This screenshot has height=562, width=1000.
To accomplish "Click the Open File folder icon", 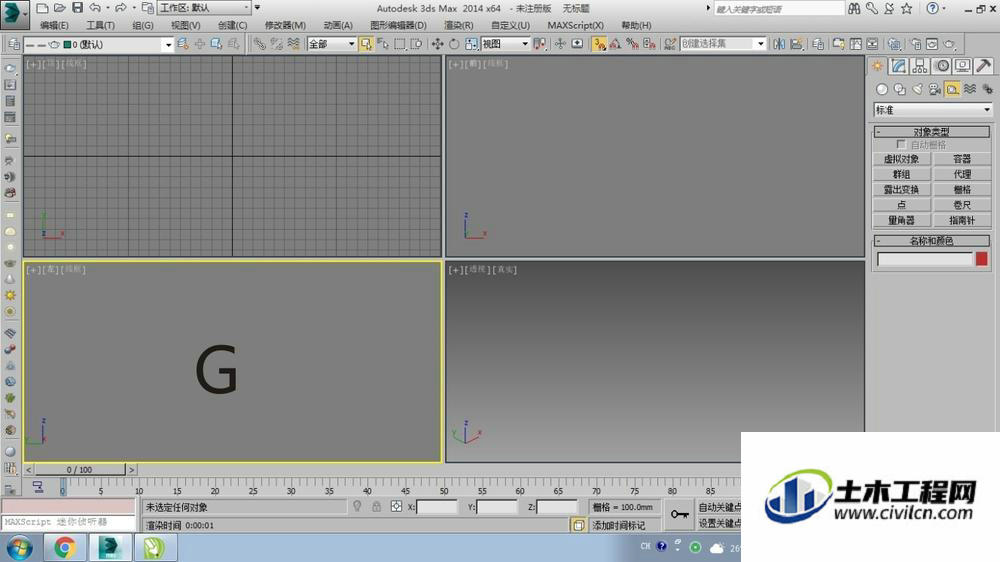I will (59, 8).
